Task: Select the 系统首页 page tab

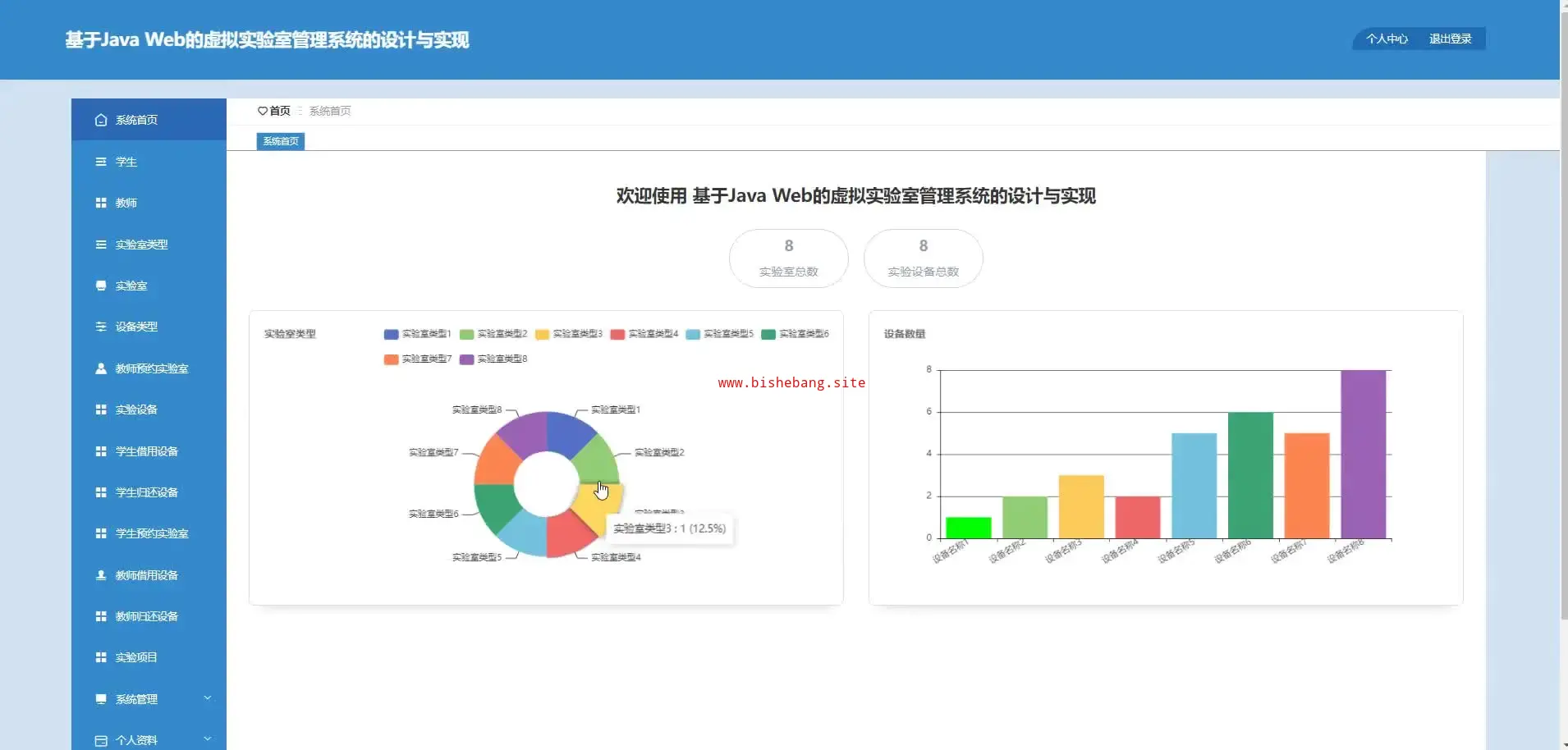Action: (281, 141)
